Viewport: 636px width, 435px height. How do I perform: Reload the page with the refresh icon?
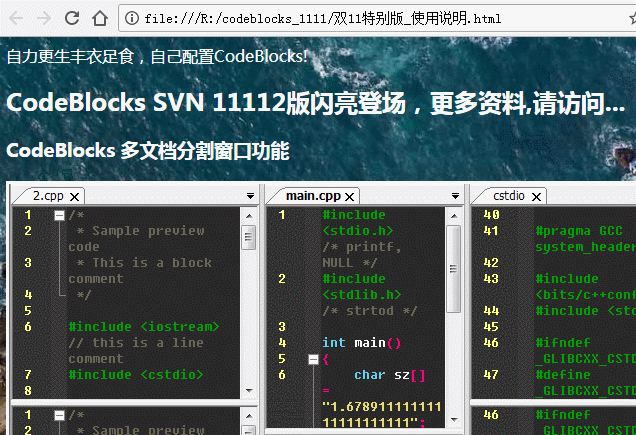(x=72, y=18)
